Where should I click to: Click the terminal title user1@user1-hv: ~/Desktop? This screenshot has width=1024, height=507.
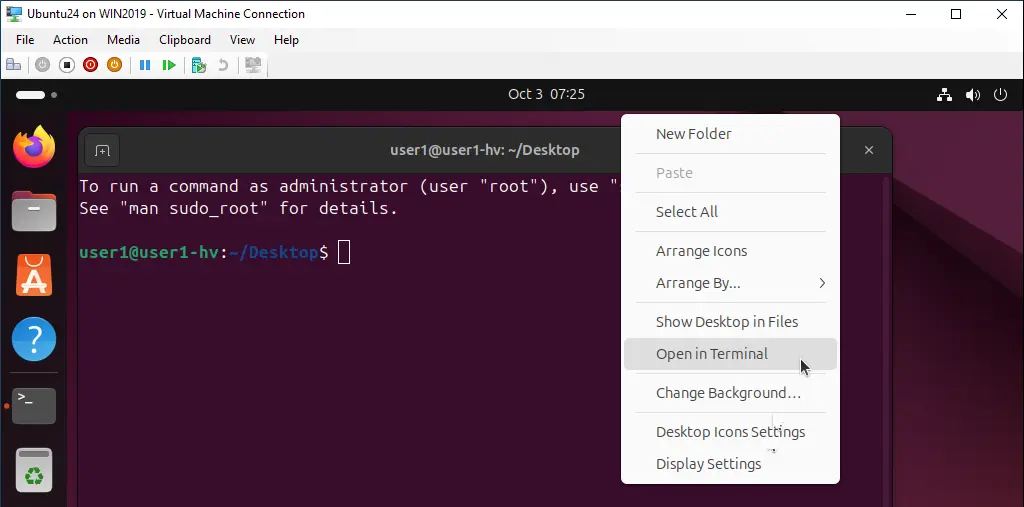485,150
